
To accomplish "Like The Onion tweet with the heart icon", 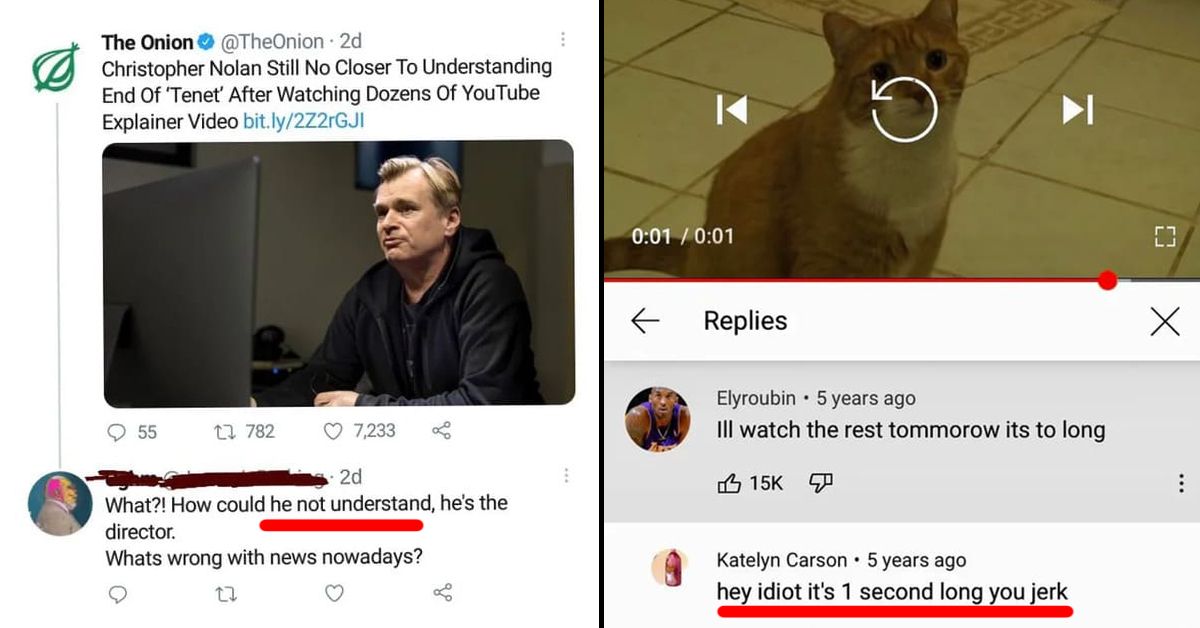I will [x=334, y=431].
